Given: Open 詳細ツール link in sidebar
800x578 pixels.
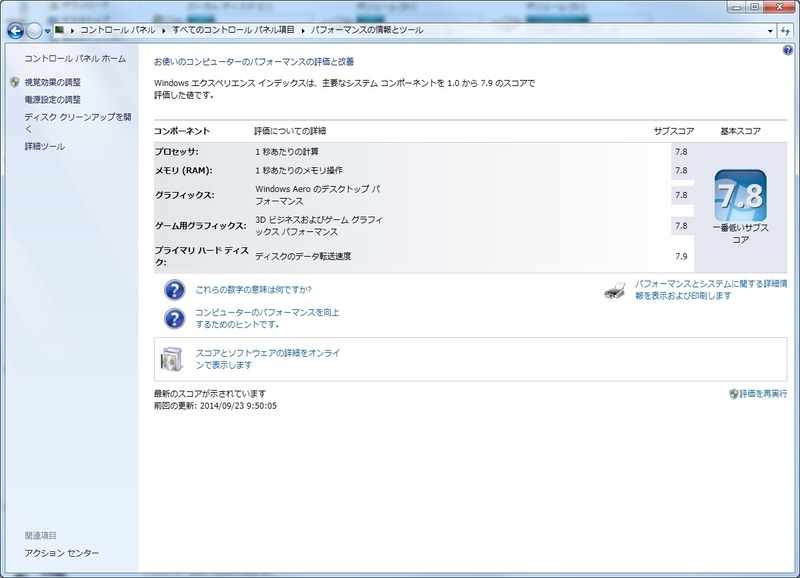Looking at the screenshot, I should click(x=45, y=146).
